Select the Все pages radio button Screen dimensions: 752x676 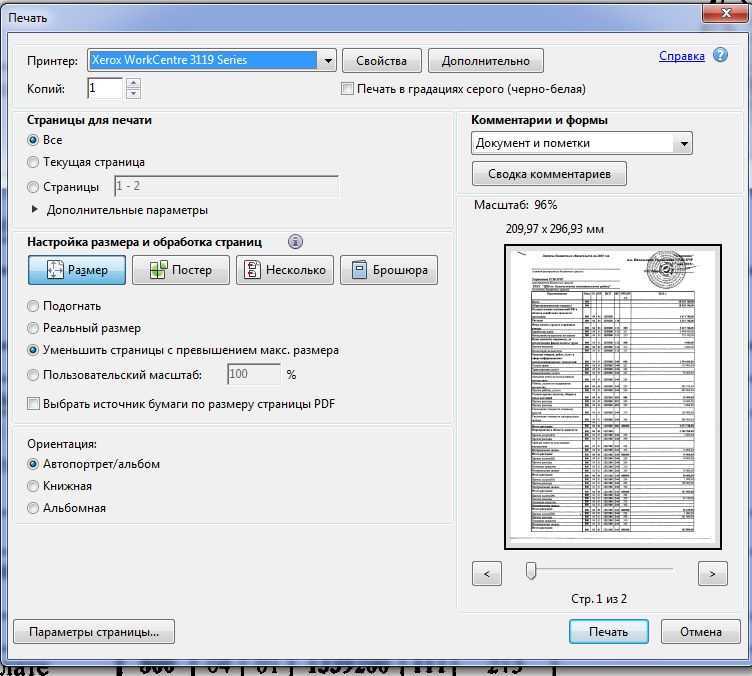click(x=33, y=140)
